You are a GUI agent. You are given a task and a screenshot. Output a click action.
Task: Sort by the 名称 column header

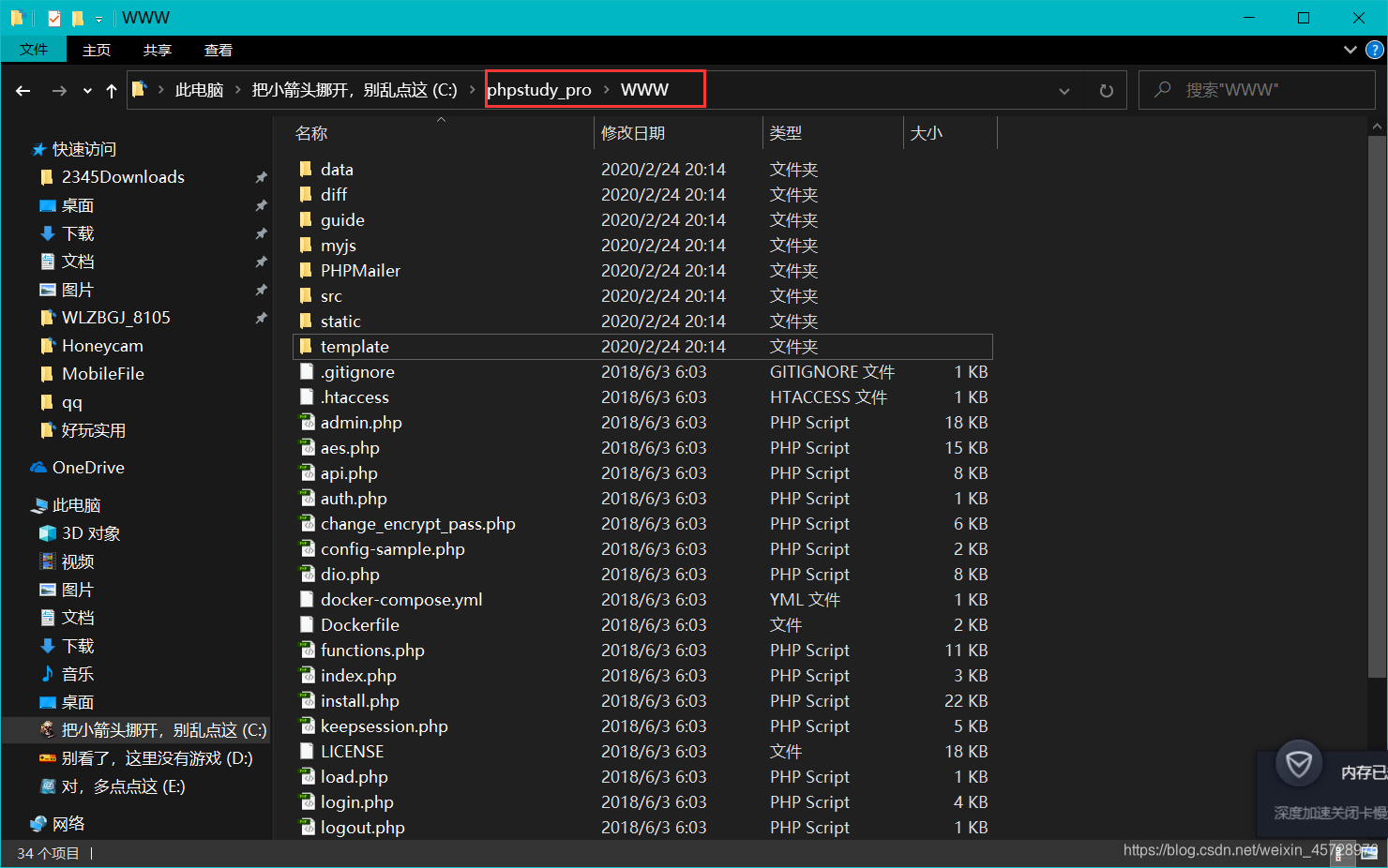coord(311,133)
